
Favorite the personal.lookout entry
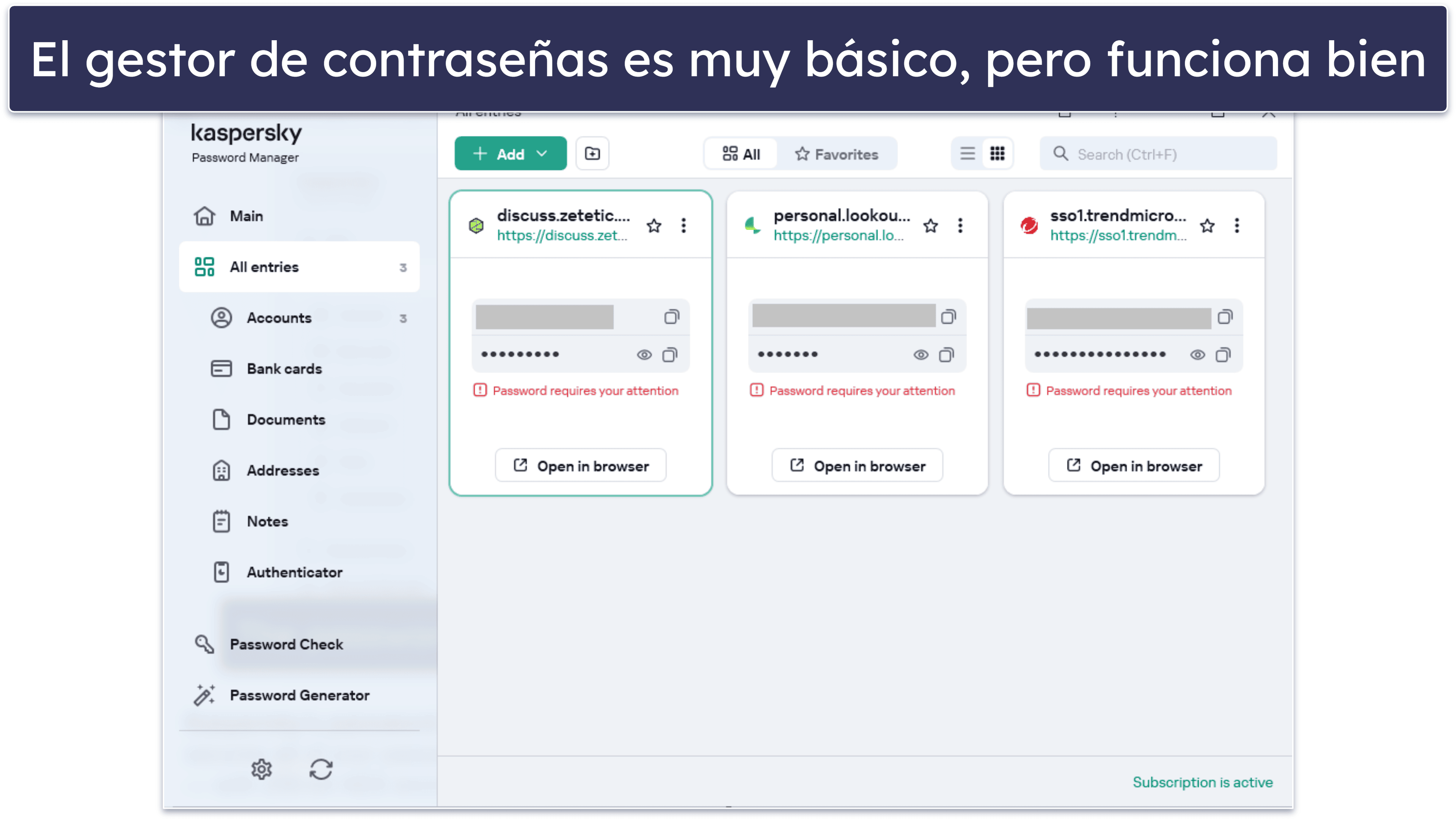pos(930,226)
